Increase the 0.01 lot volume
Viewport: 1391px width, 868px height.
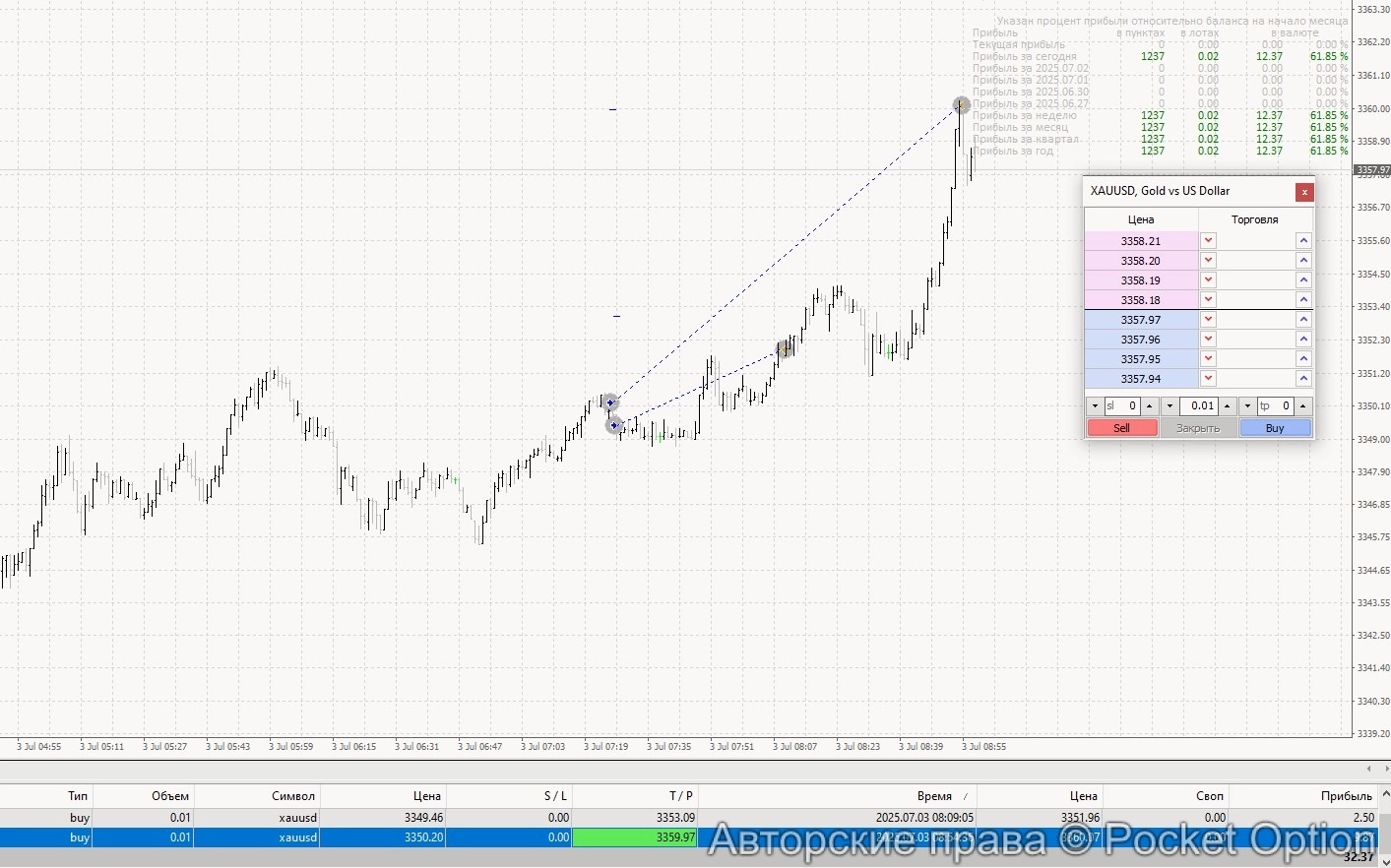(1227, 406)
